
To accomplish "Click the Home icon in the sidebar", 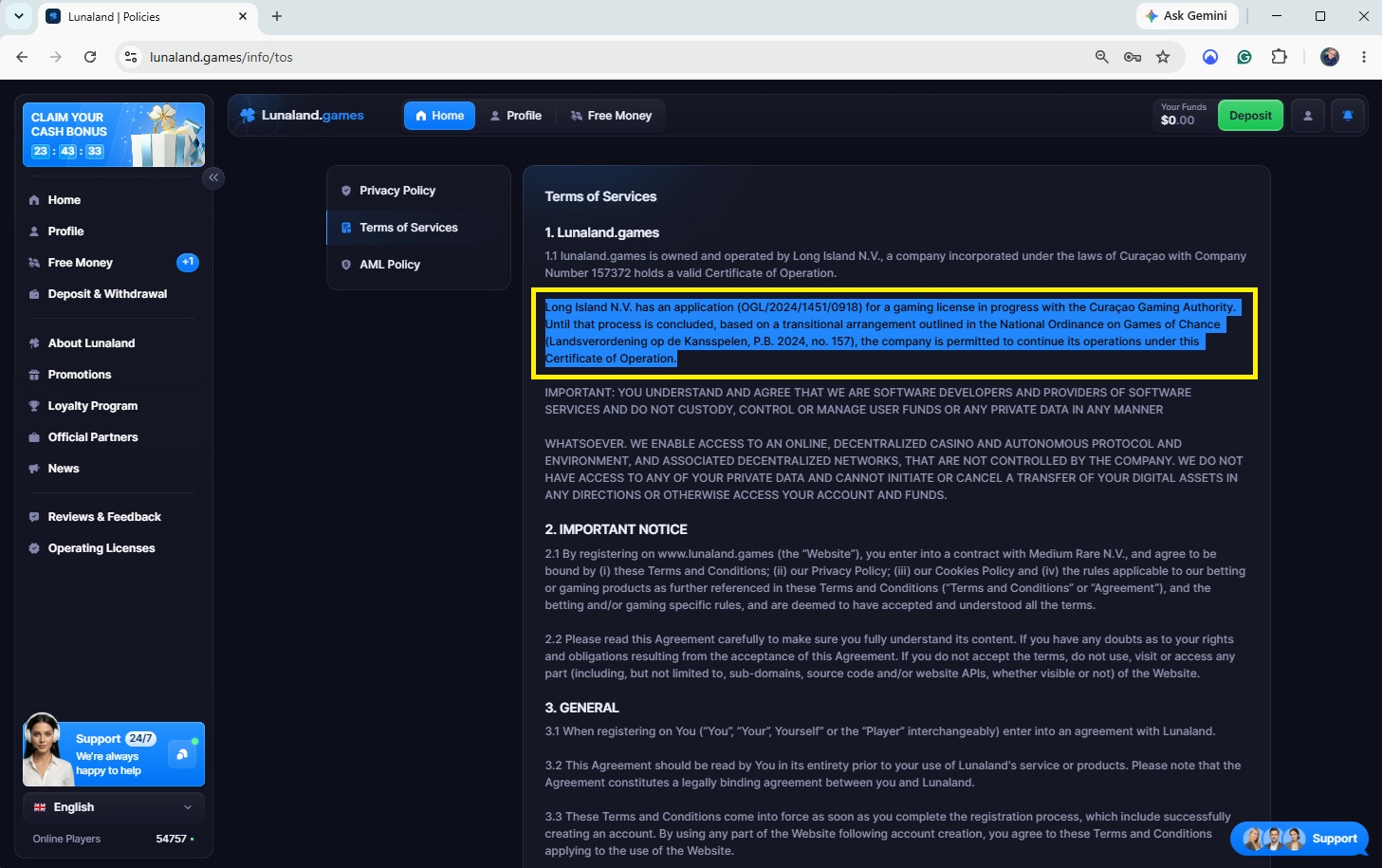I will click(34, 200).
